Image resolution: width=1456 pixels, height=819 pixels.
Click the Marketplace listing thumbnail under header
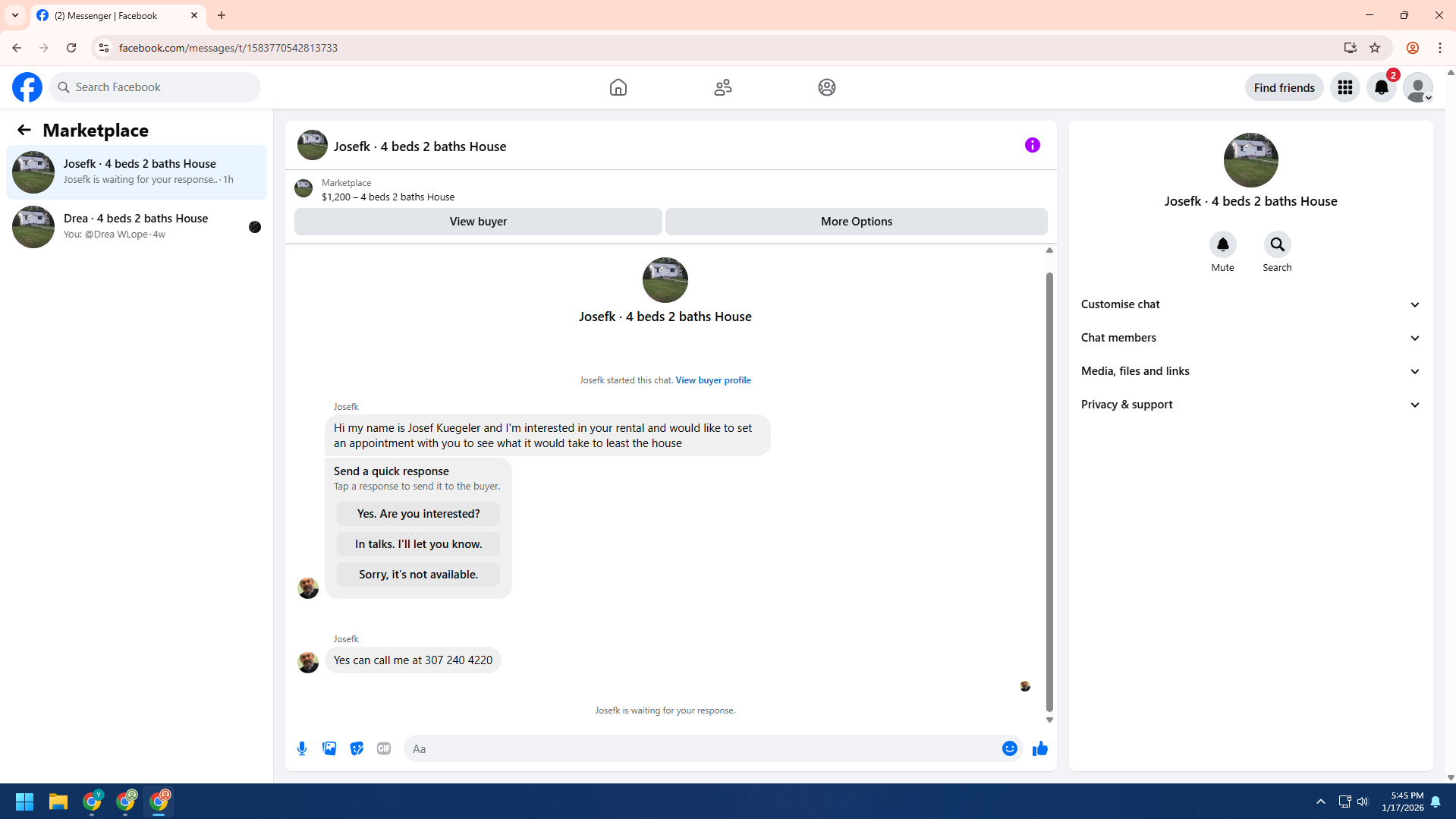pyautogui.click(x=303, y=188)
